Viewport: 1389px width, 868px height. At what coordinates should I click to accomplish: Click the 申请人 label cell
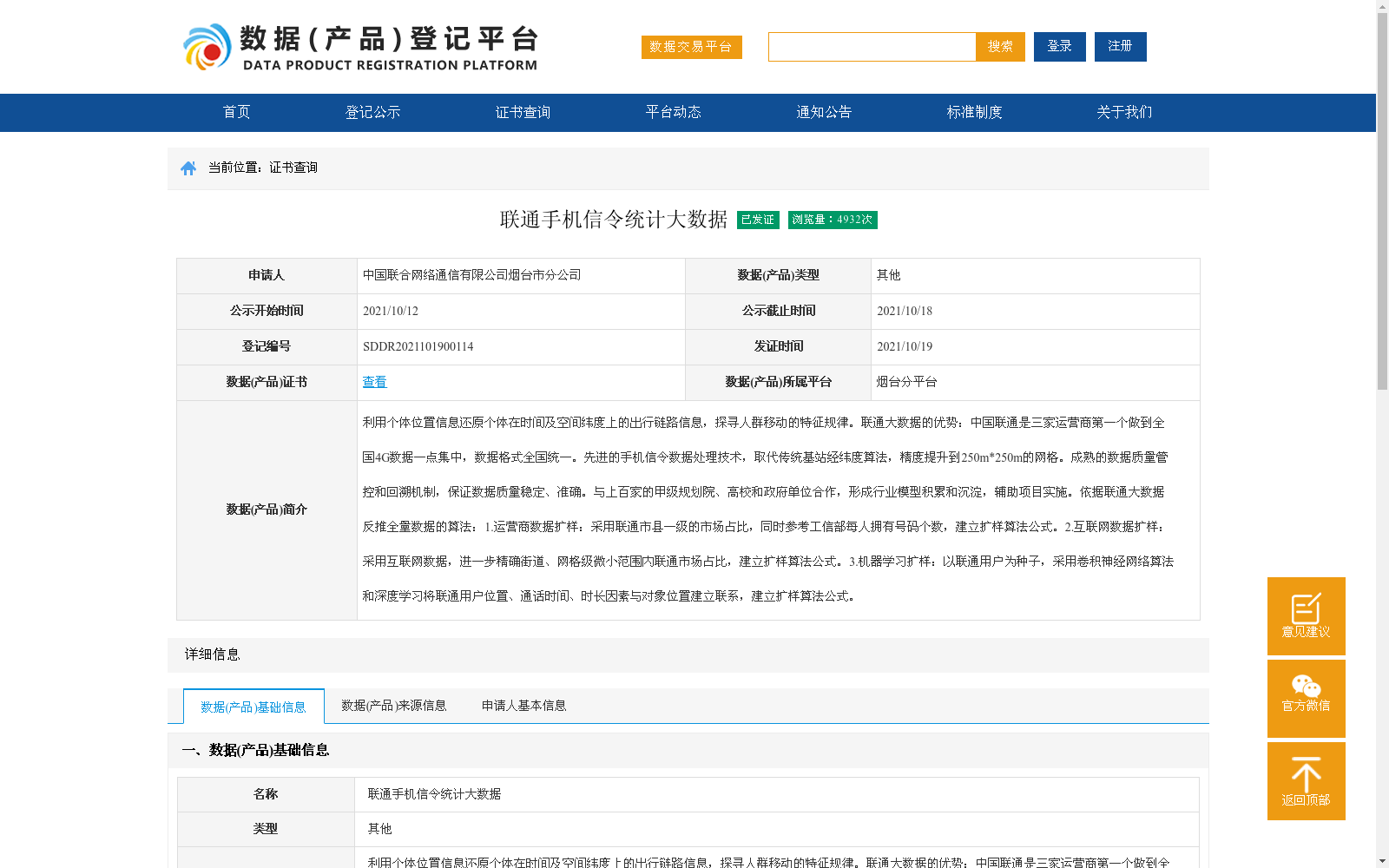tap(267, 275)
